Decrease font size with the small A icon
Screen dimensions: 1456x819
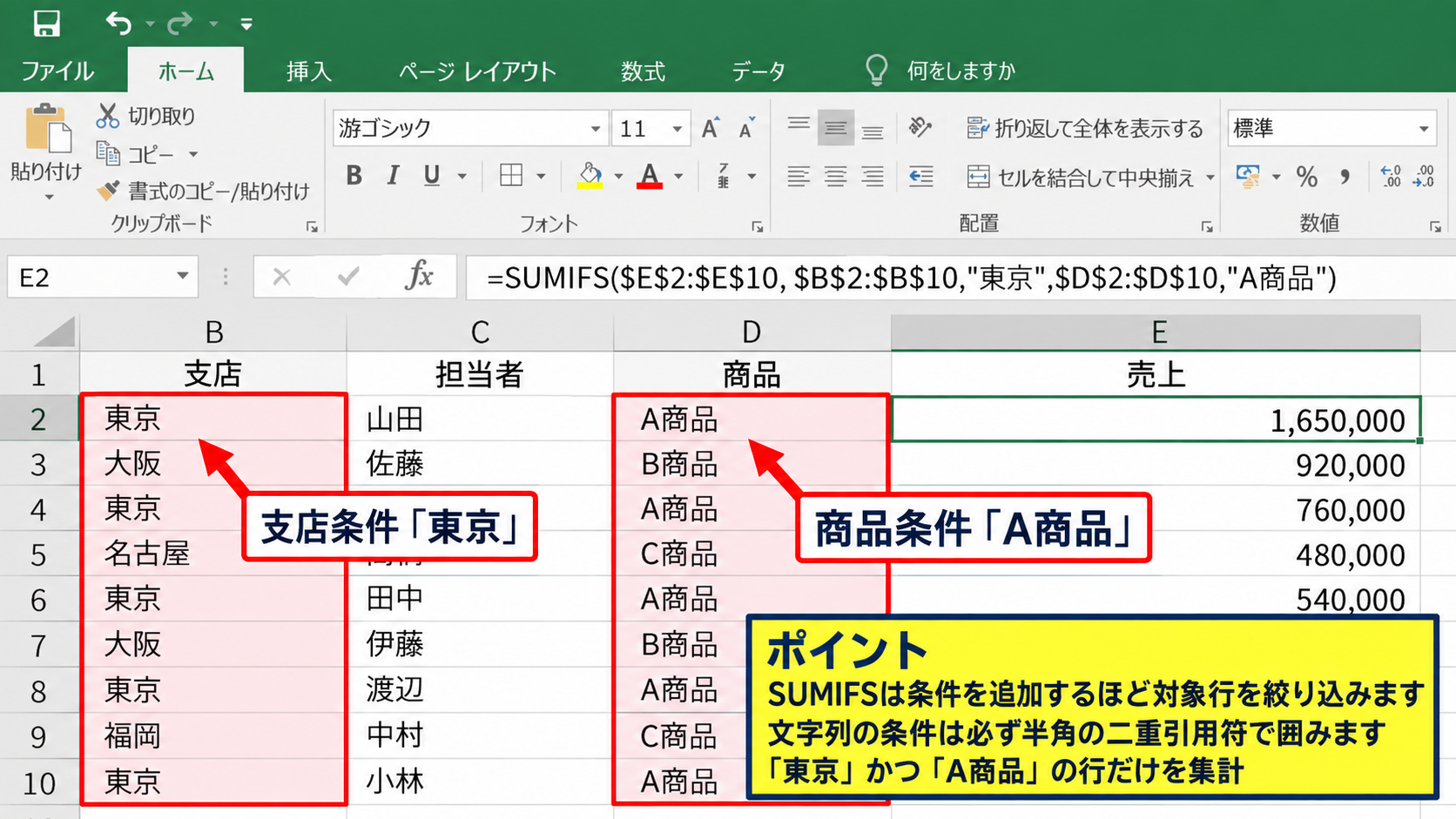747,129
